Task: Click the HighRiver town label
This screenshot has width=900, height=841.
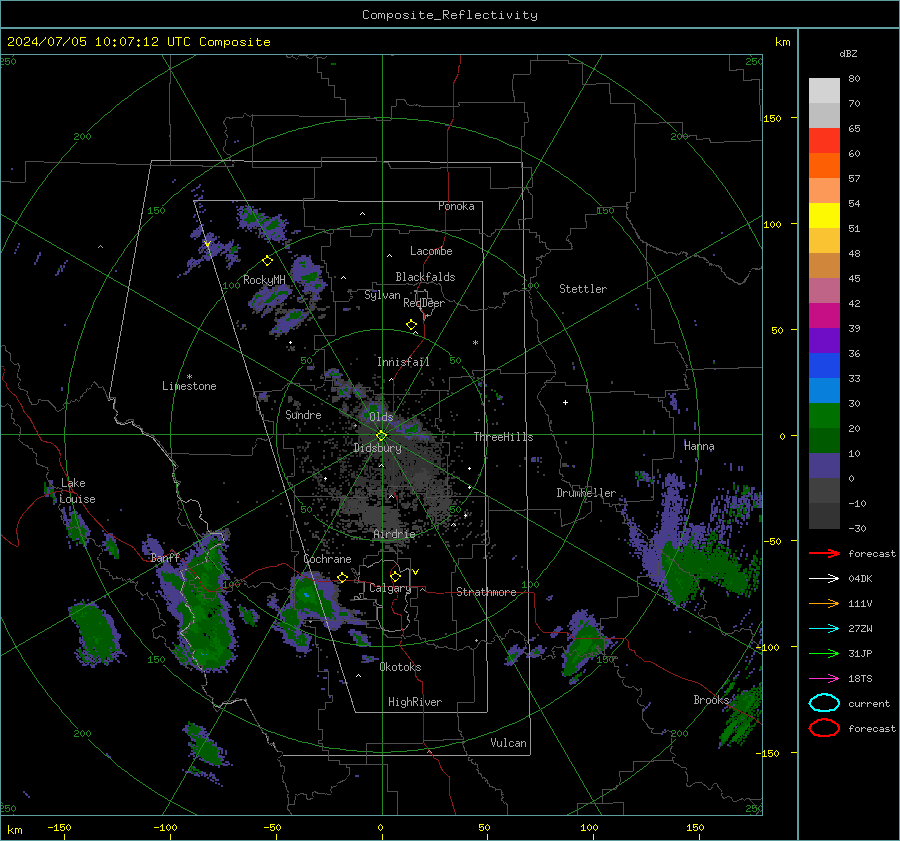Action: click(x=415, y=702)
